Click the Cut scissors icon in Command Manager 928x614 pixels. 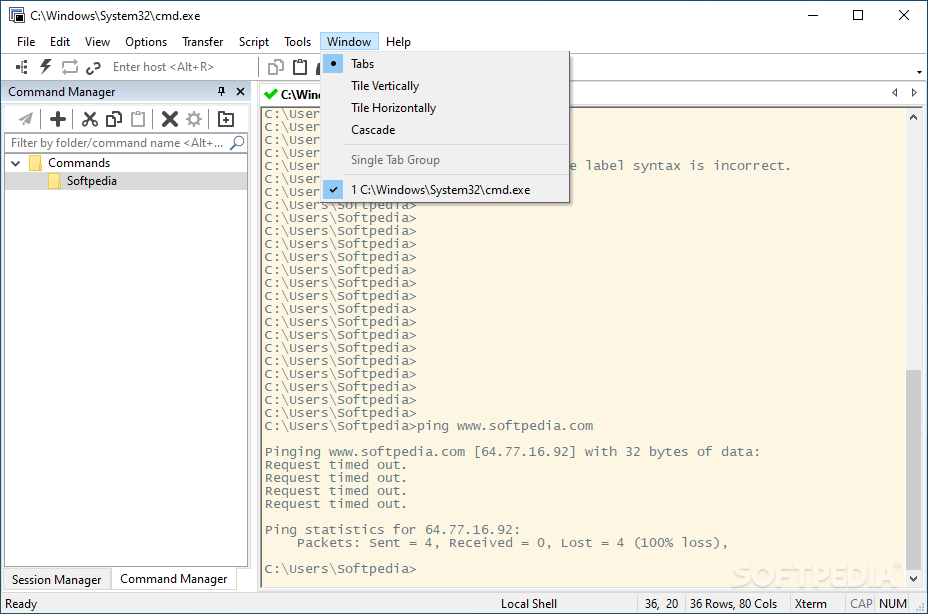(89, 119)
